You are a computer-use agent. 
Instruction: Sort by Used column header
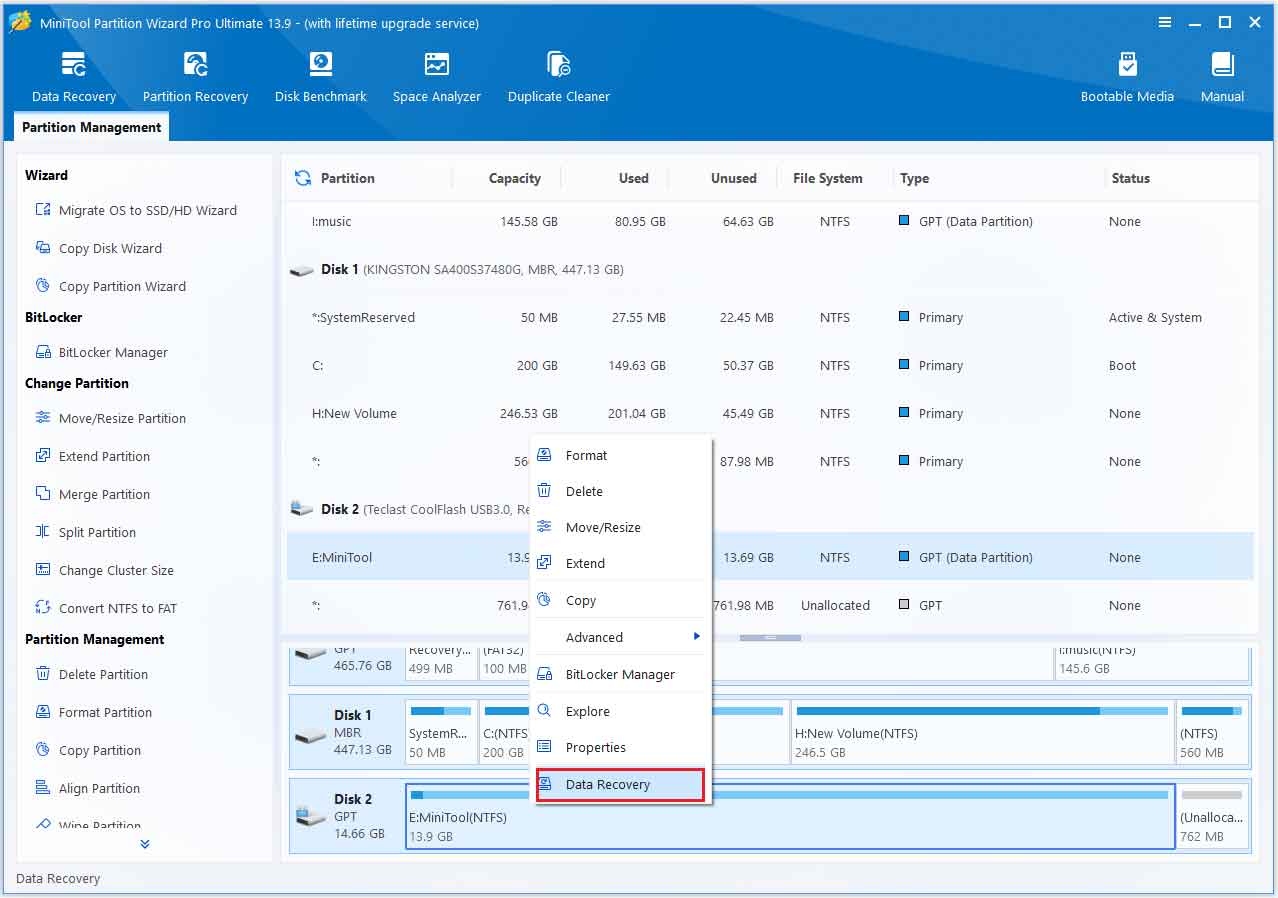pyautogui.click(x=633, y=178)
